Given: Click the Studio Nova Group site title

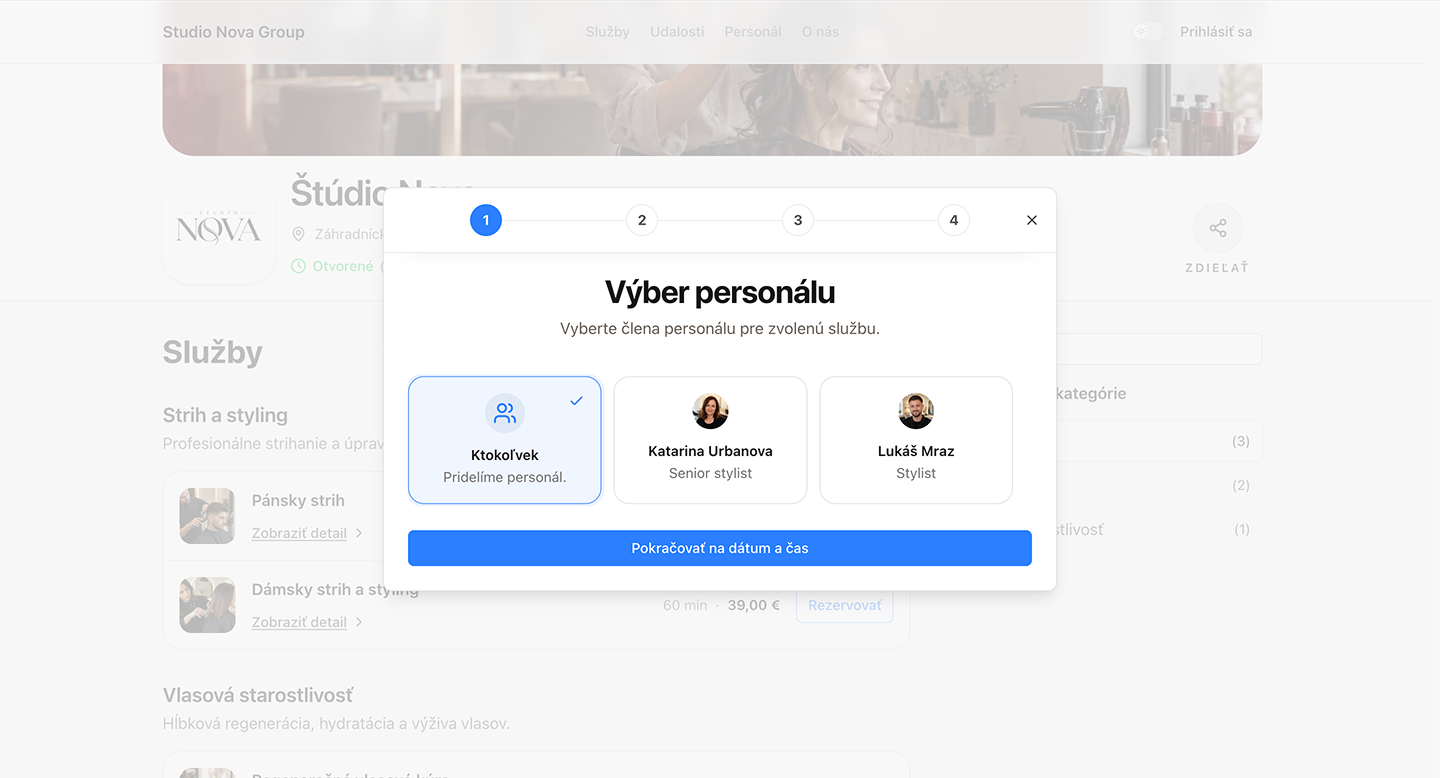Looking at the screenshot, I should (x=234, y=32).
